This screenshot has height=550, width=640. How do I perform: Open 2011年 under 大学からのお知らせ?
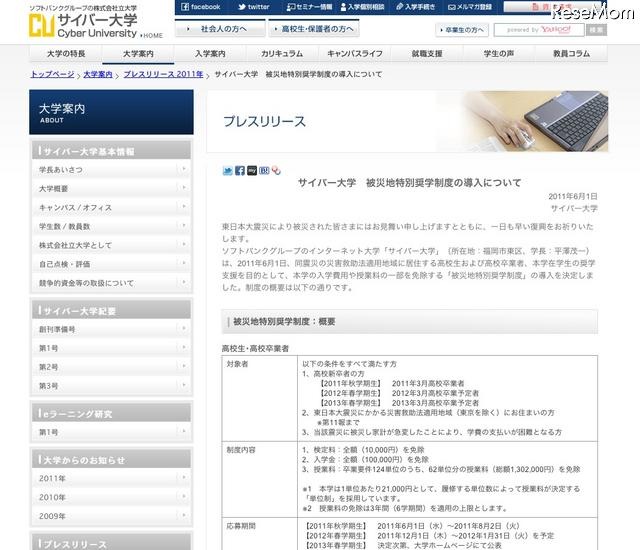point(111,478)
